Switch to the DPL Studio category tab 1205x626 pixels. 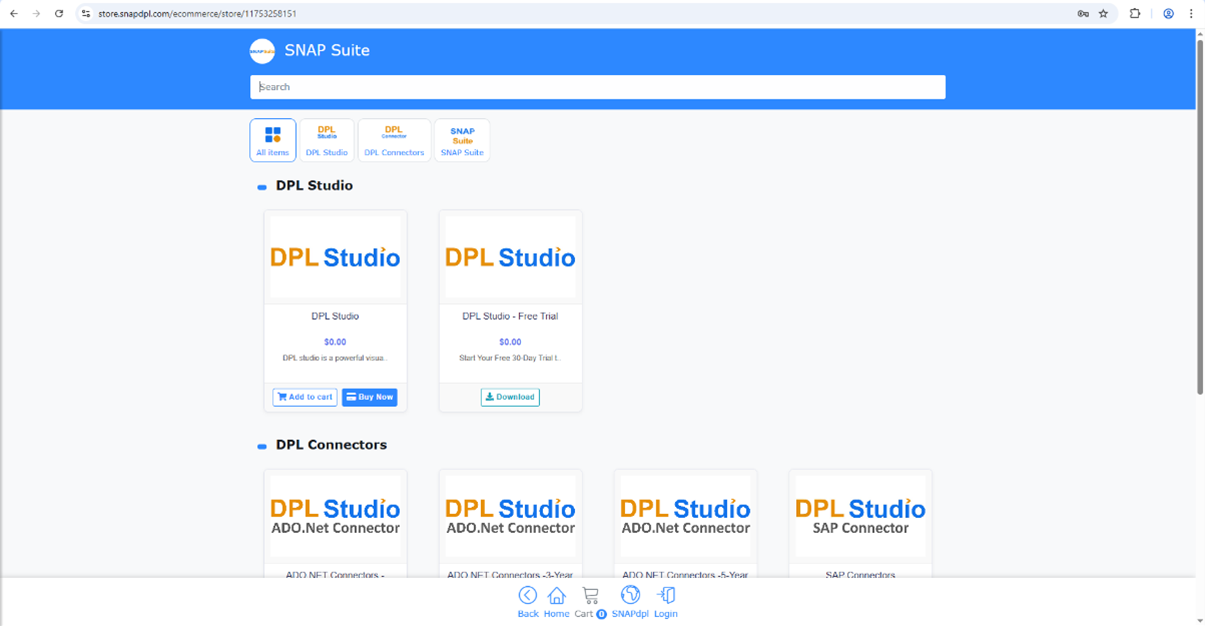click(327, 140)
